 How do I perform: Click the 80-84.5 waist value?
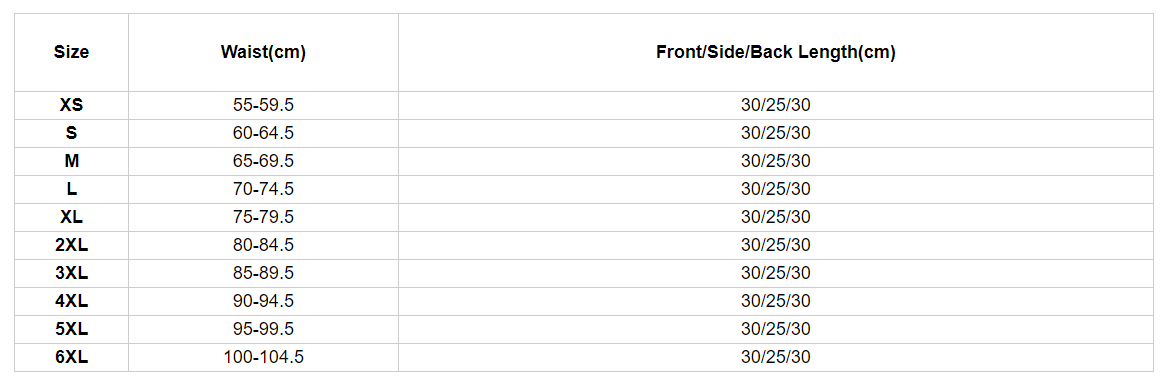[263, 245]
